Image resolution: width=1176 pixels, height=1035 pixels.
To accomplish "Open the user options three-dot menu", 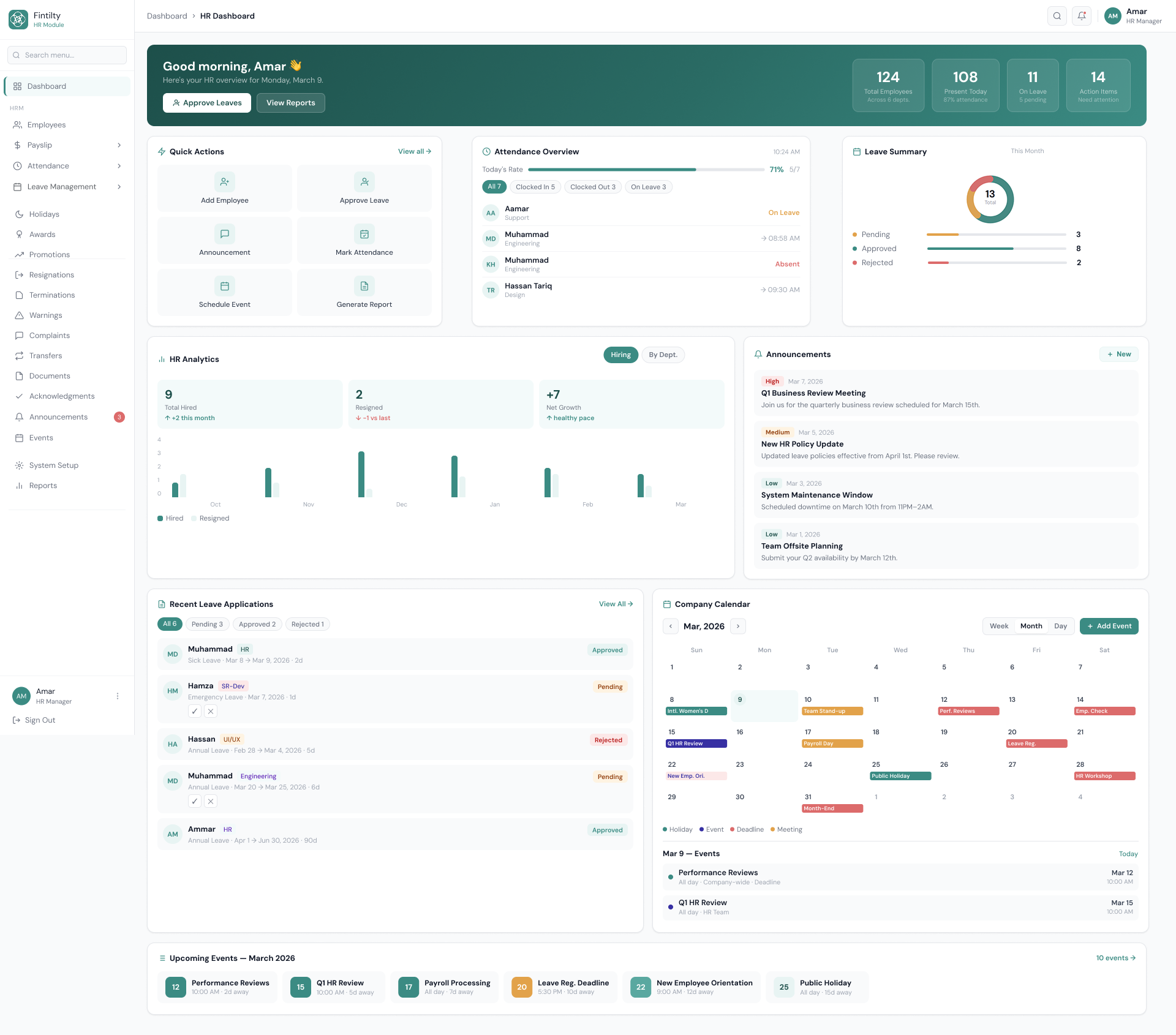I will coord(118,696).
